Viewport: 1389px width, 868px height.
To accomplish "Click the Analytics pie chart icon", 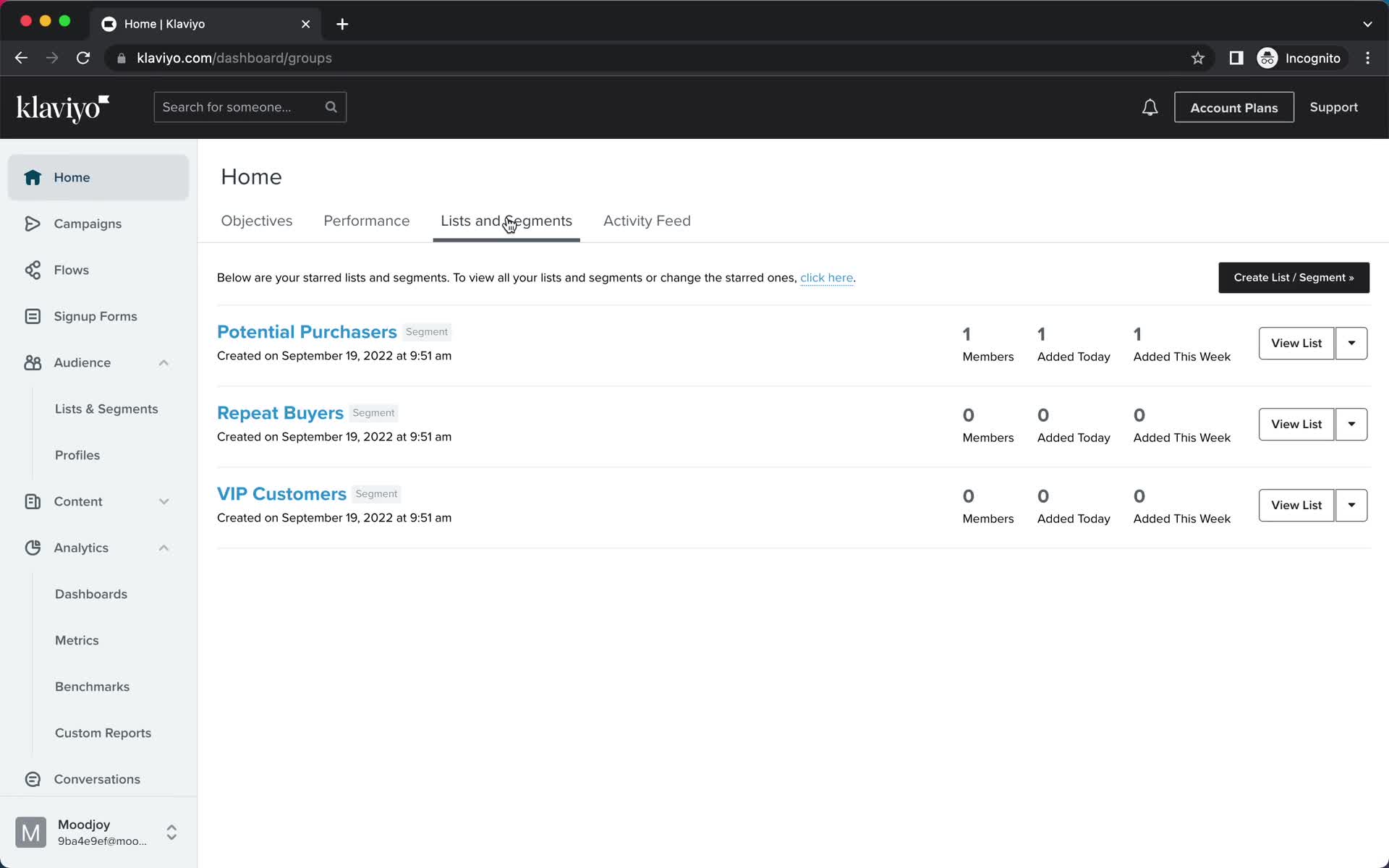I will click(x=33, y=548).
